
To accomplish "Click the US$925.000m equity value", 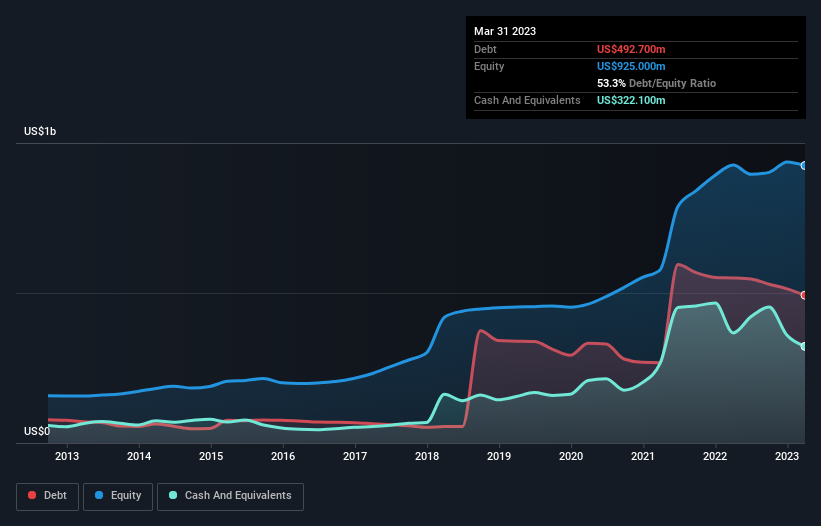I will click(631, 66).
